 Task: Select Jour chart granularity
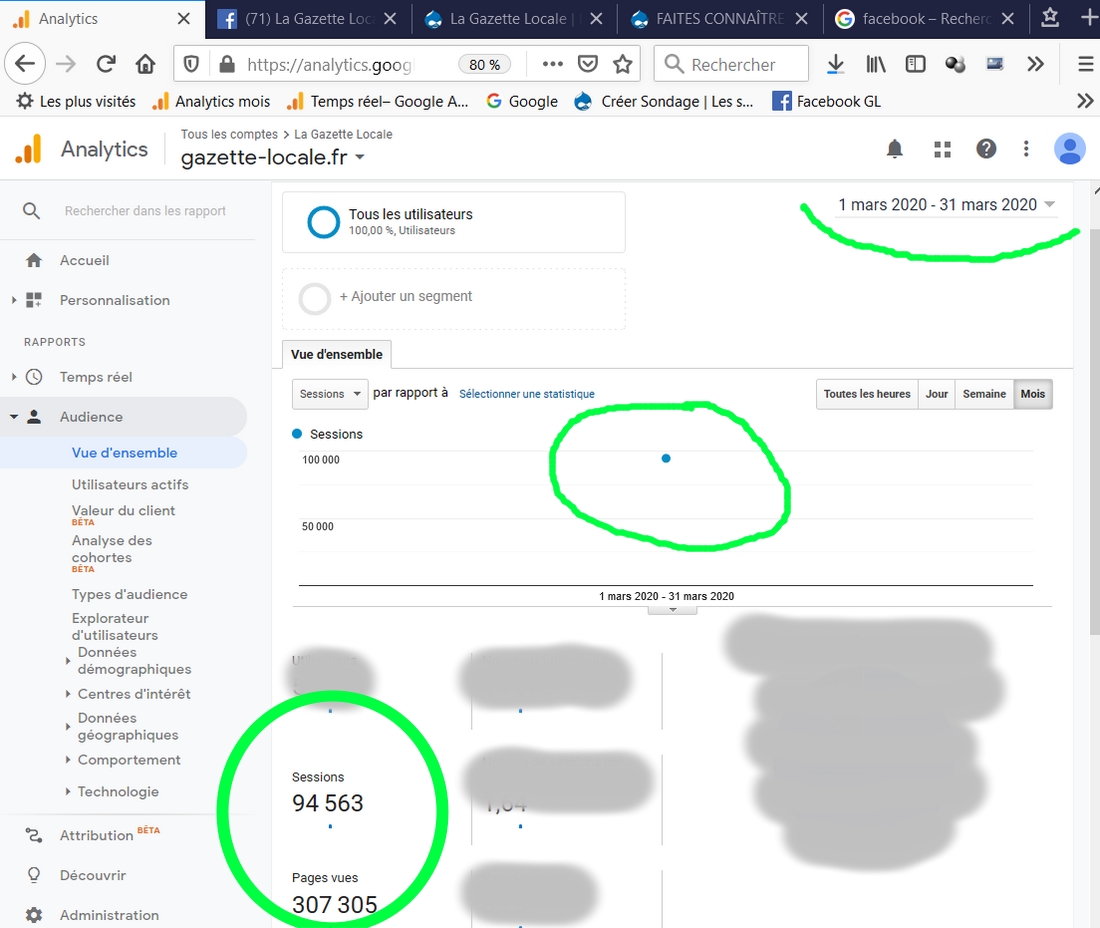coord(937,394)
